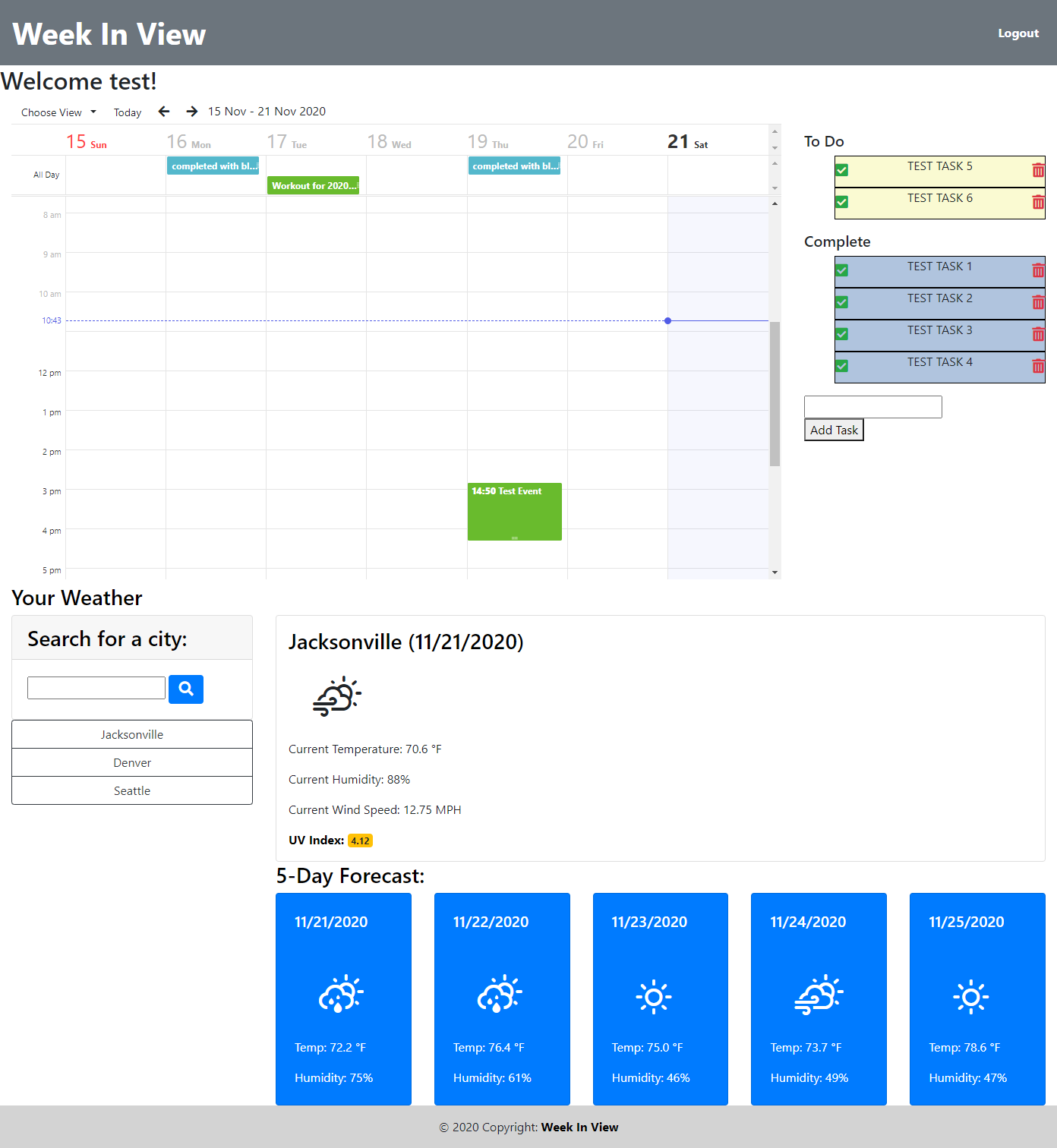Click the magnifier city search button

186,689
